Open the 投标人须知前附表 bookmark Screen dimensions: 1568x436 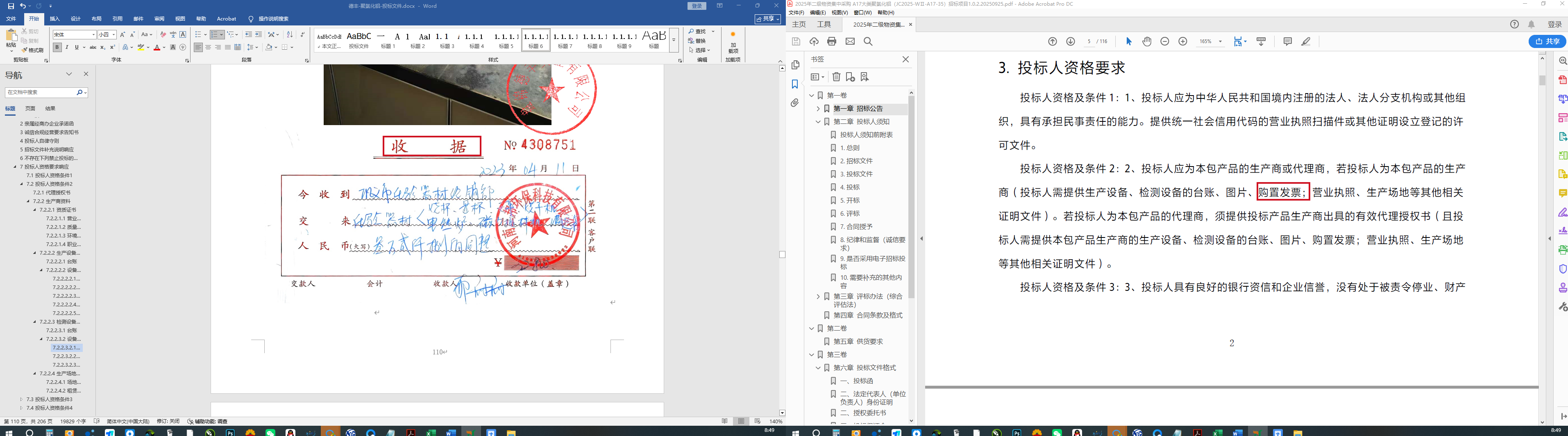point(866,135)
